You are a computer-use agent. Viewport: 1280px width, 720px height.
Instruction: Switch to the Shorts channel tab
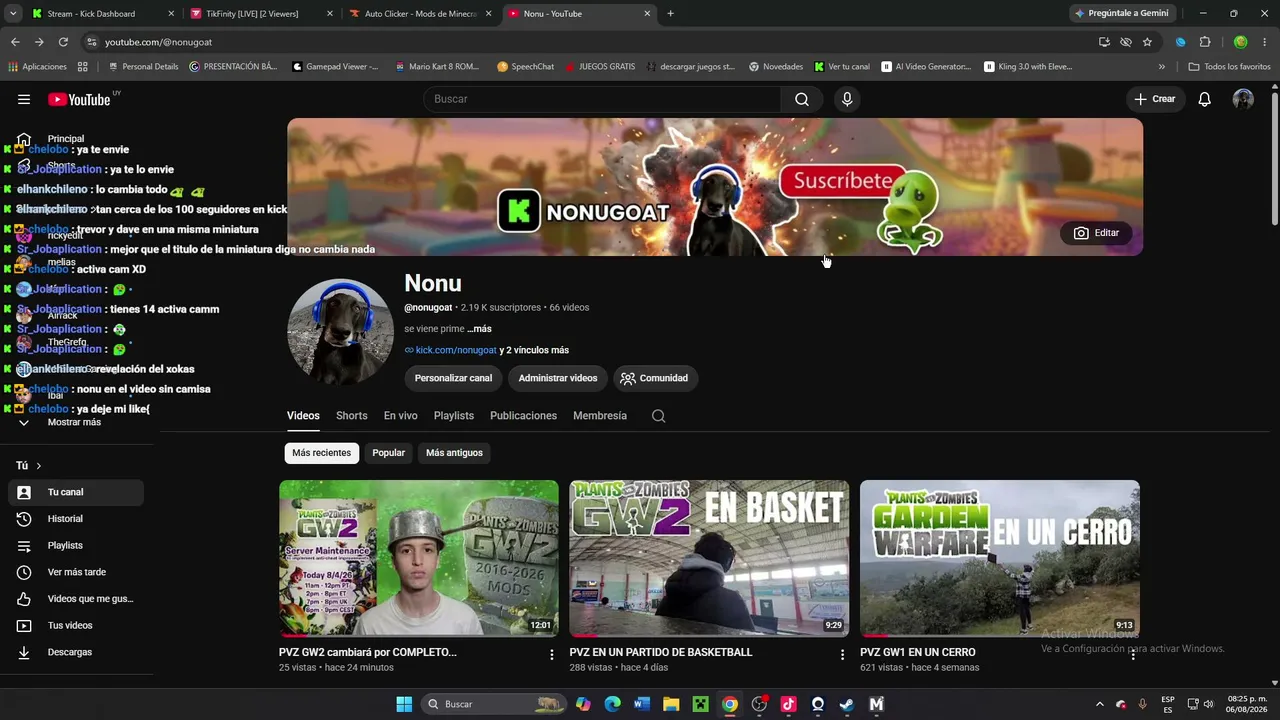coord(351,416)
